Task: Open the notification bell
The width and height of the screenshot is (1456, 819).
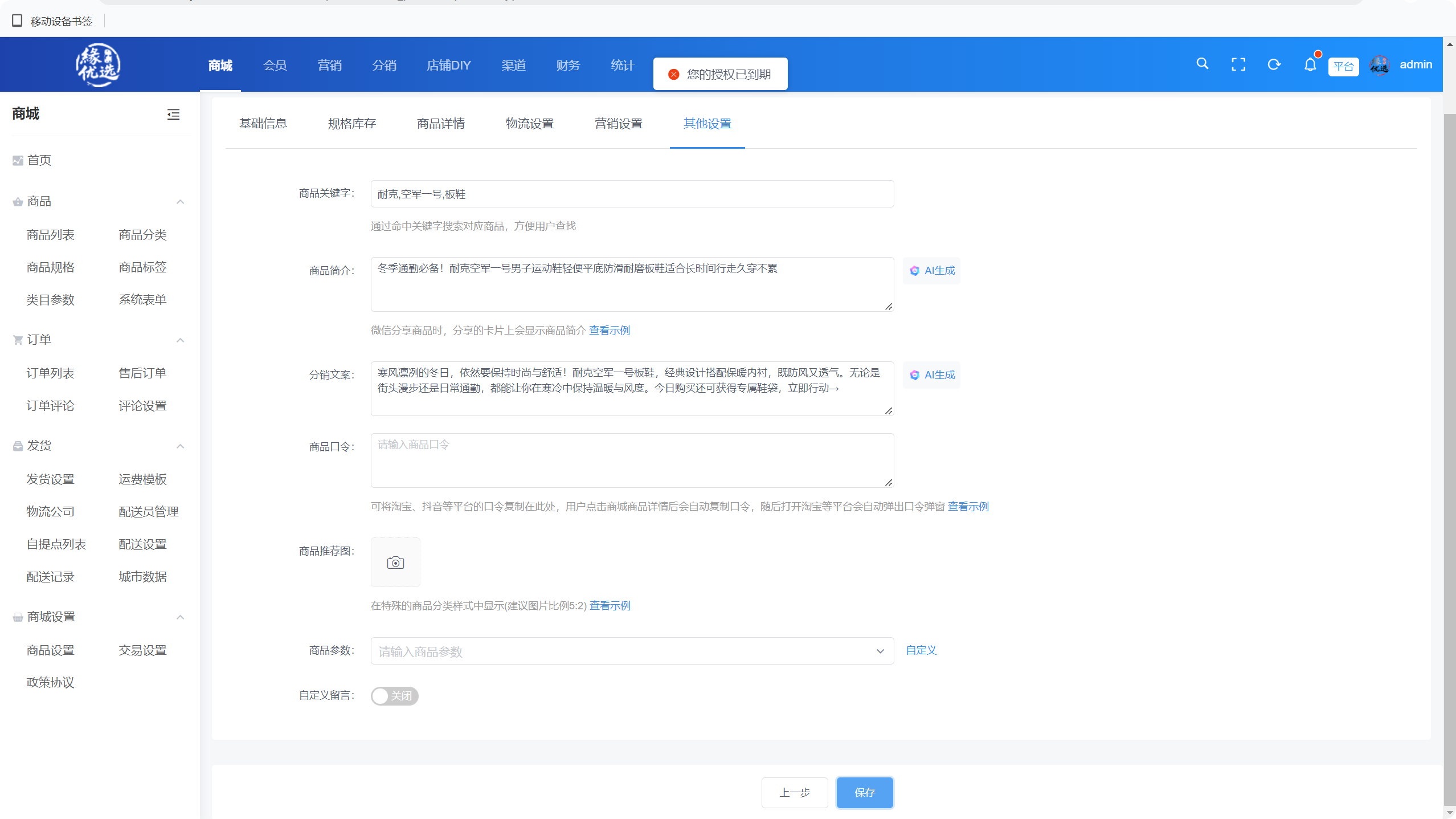Action: 1310,64
